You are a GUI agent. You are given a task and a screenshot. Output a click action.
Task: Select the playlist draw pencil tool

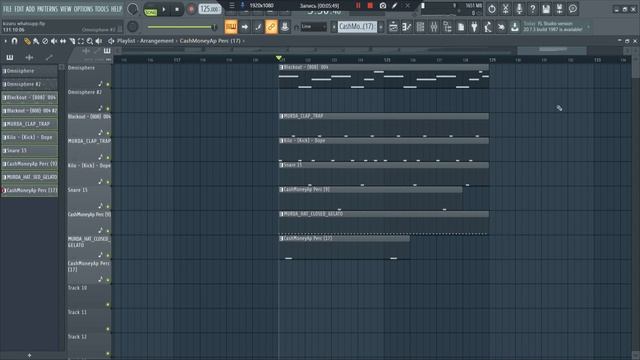point(27,41)
